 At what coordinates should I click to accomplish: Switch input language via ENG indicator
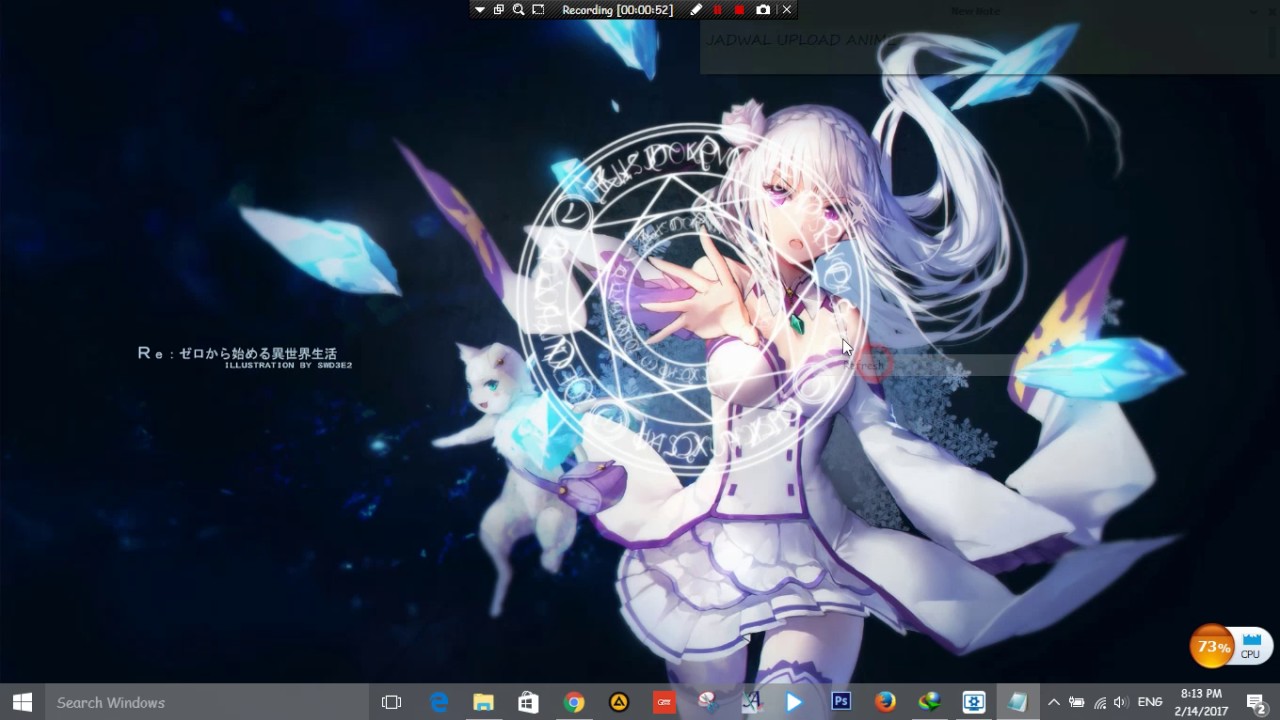1150,702
